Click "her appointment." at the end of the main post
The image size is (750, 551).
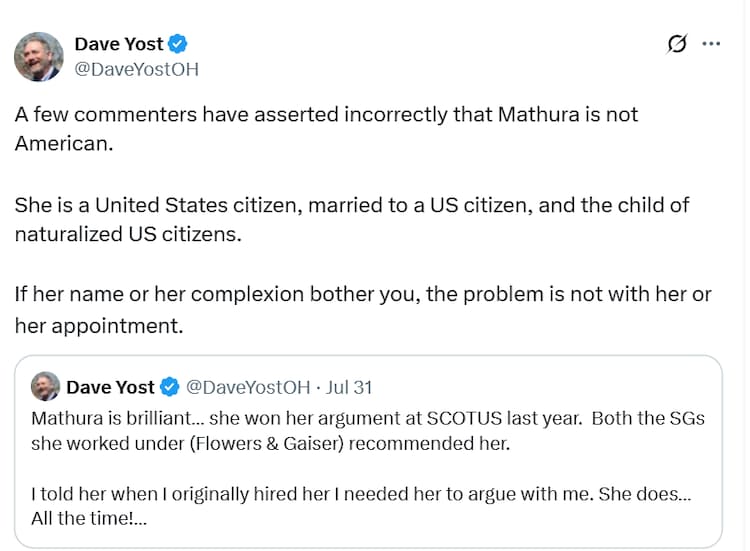tap(100, 326)
